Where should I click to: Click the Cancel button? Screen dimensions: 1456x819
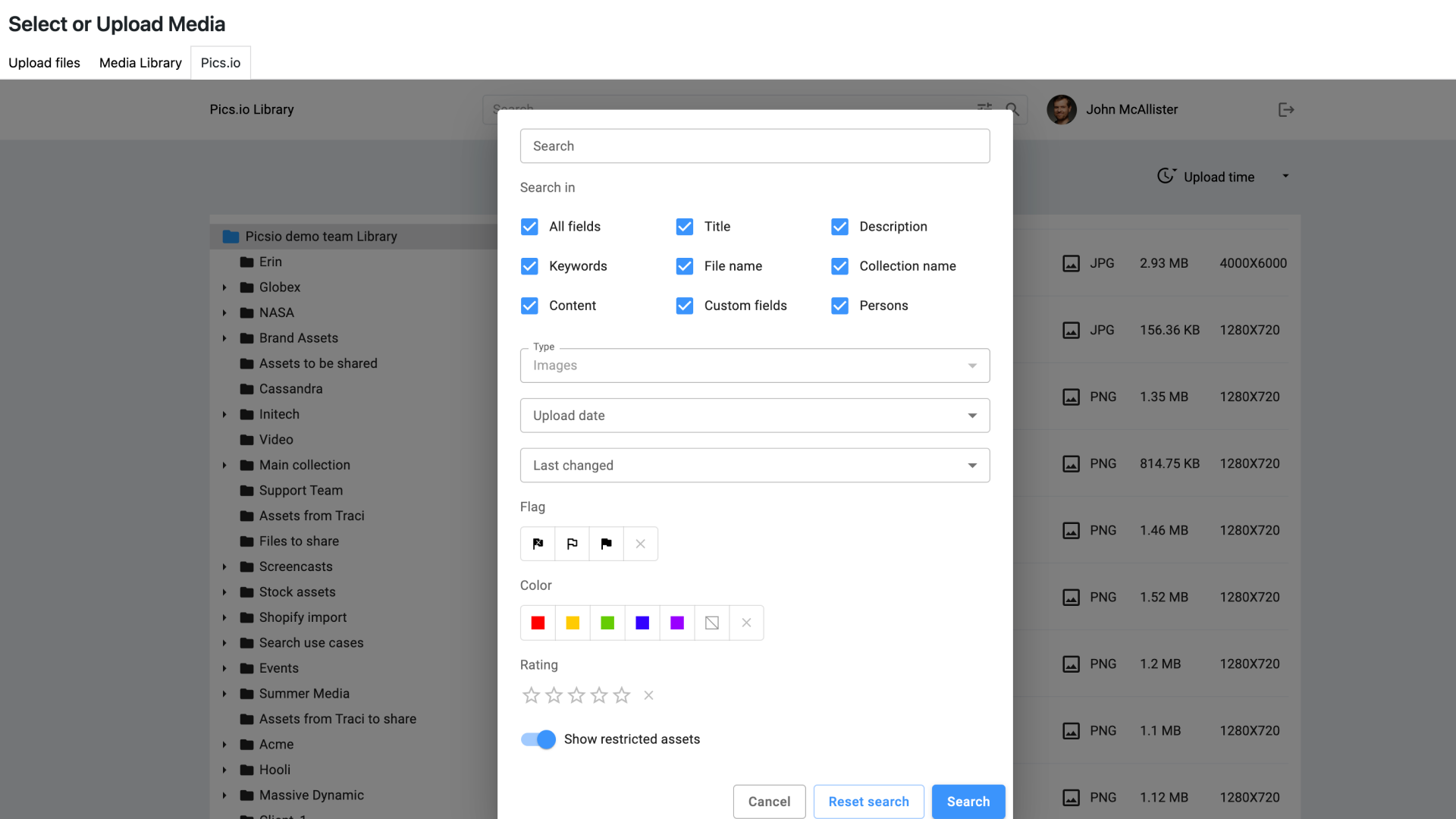pyautogui.click(x=769, y=802)
